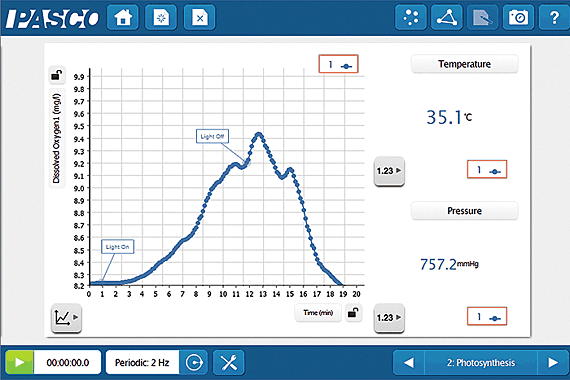Expand the 1.23 digits menu beside Pressure
570x380 pixels.
[x=389, y=317]
